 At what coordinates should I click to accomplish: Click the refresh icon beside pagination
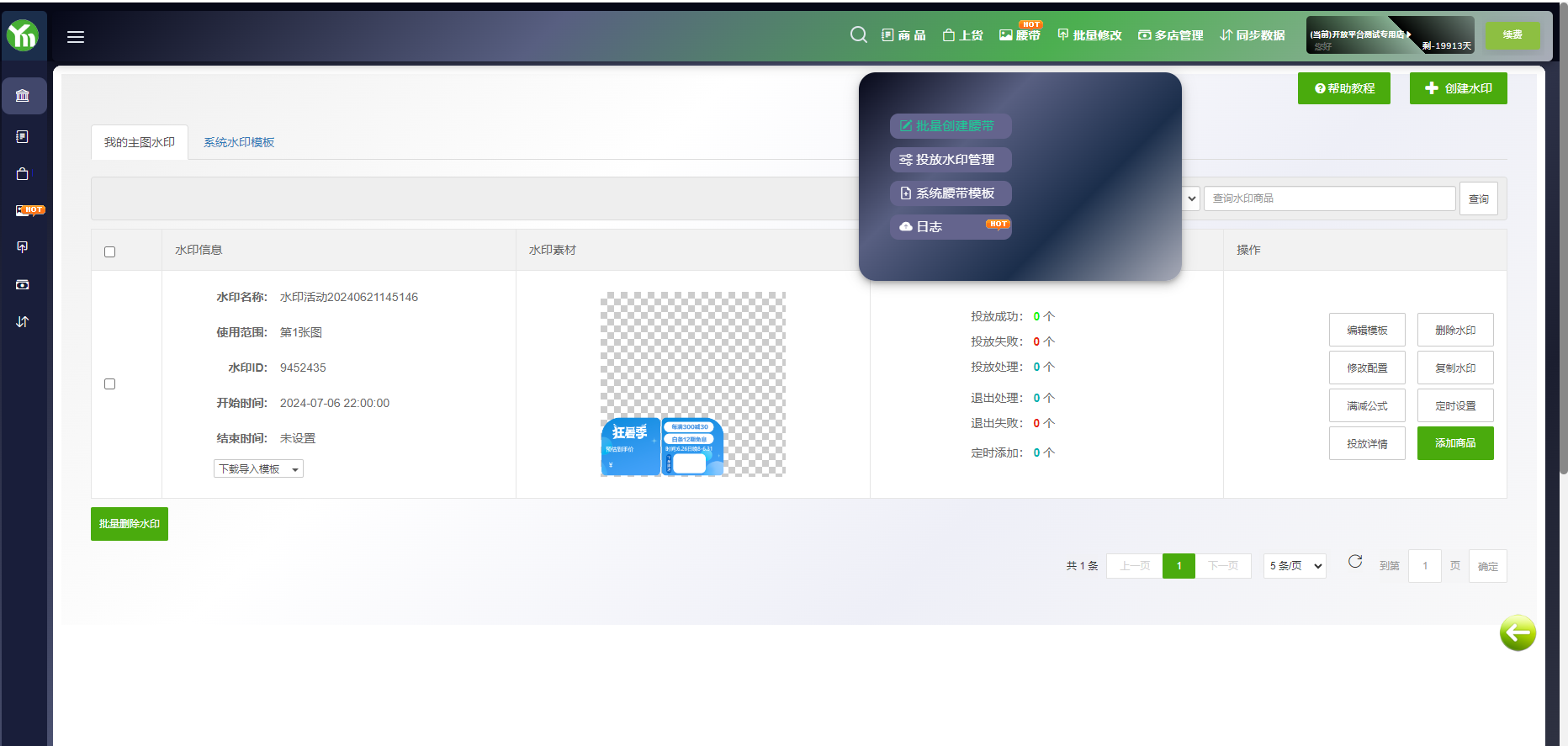[x=1355, y=562]
